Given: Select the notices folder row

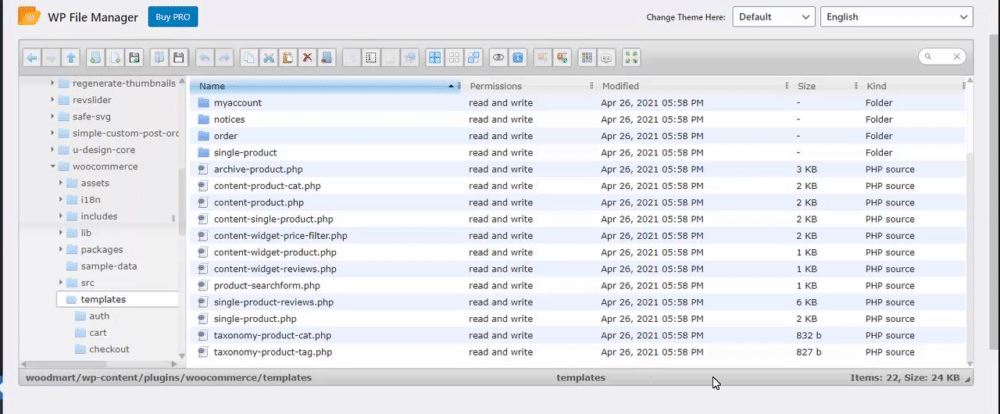Looking at the screenshot, I should click(x=577, y=119).
